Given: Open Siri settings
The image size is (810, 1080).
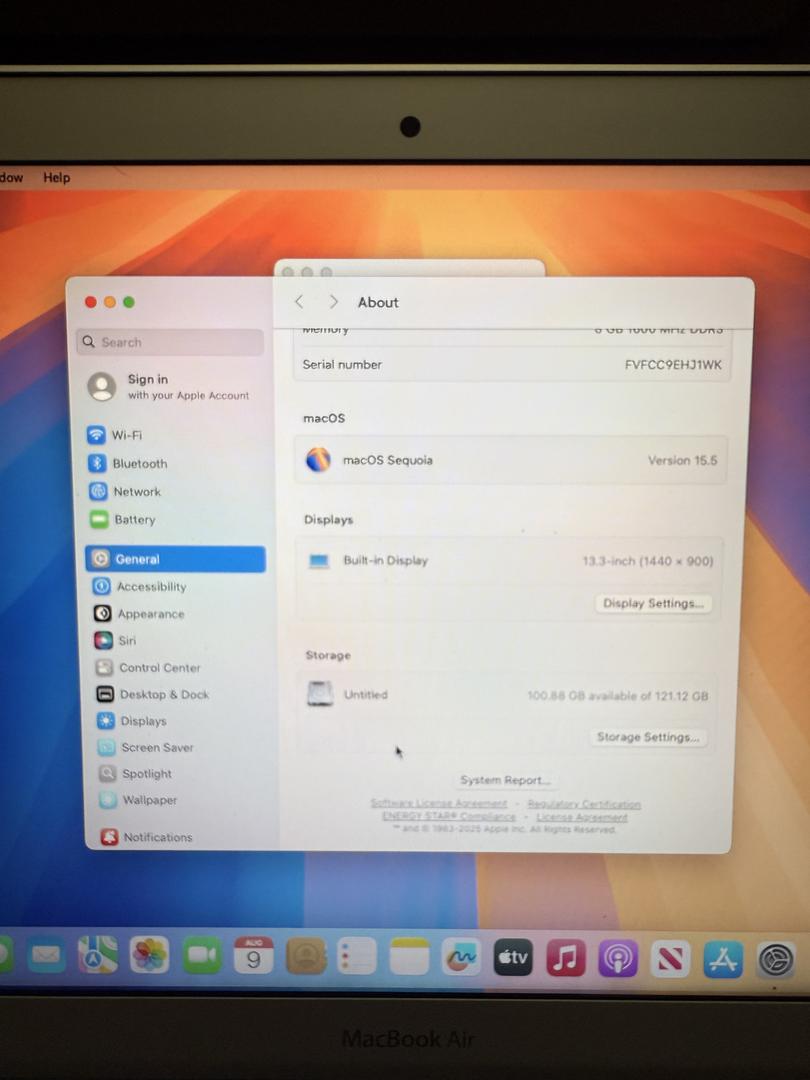Looking at the screenshot, I should (115, 641).
